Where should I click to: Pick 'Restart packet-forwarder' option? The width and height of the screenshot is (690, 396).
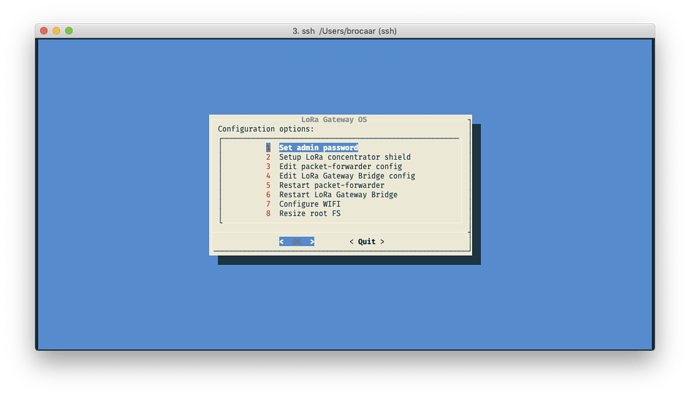point(331,185)
